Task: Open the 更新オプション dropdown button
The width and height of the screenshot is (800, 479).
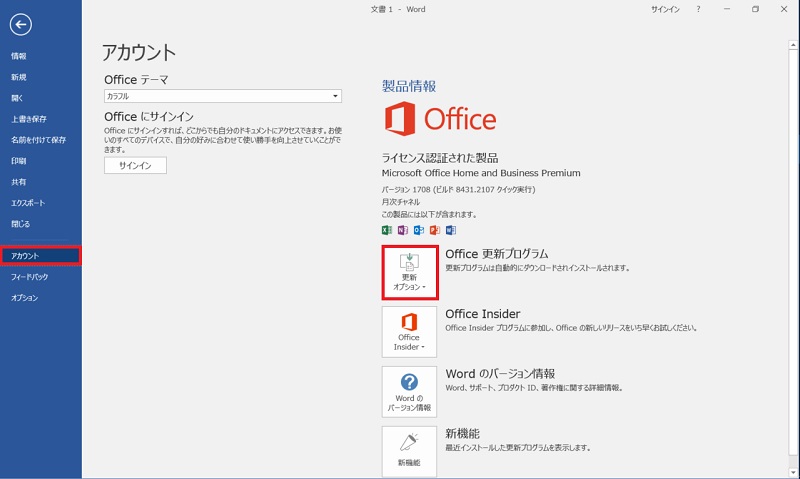Action: [410, 272]
